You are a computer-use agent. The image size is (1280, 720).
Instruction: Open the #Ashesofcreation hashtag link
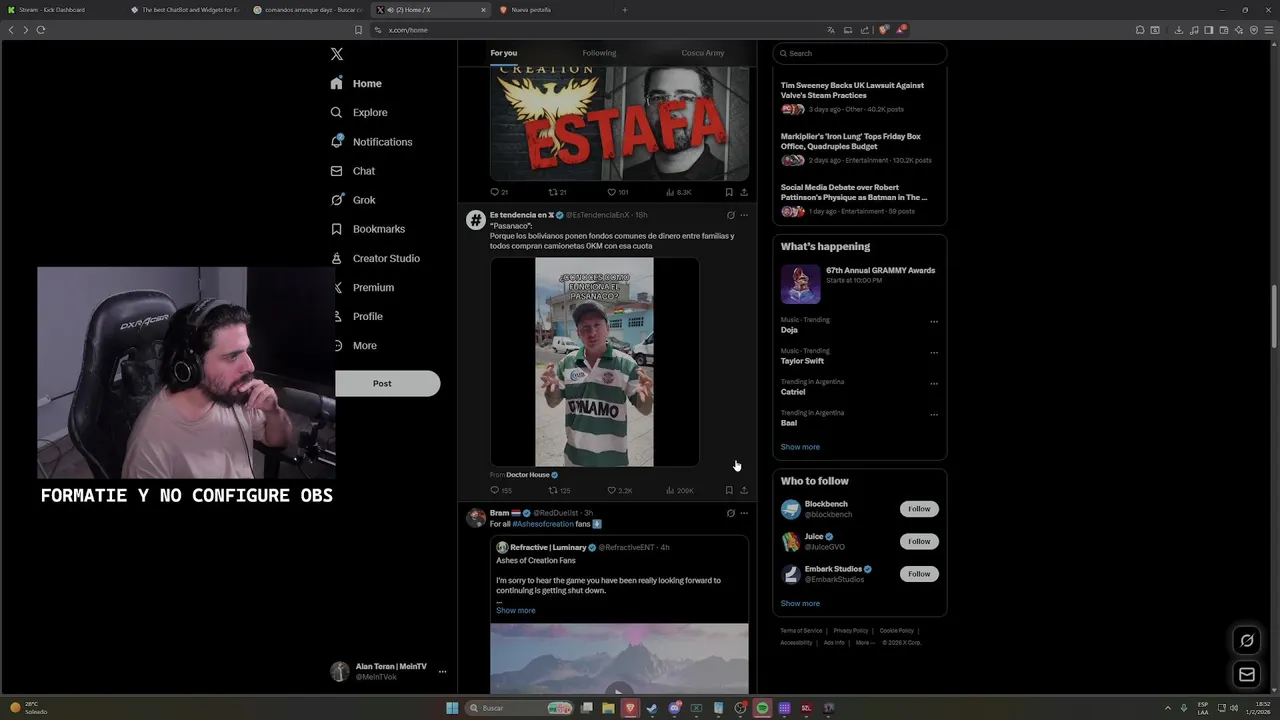[543, 524]
